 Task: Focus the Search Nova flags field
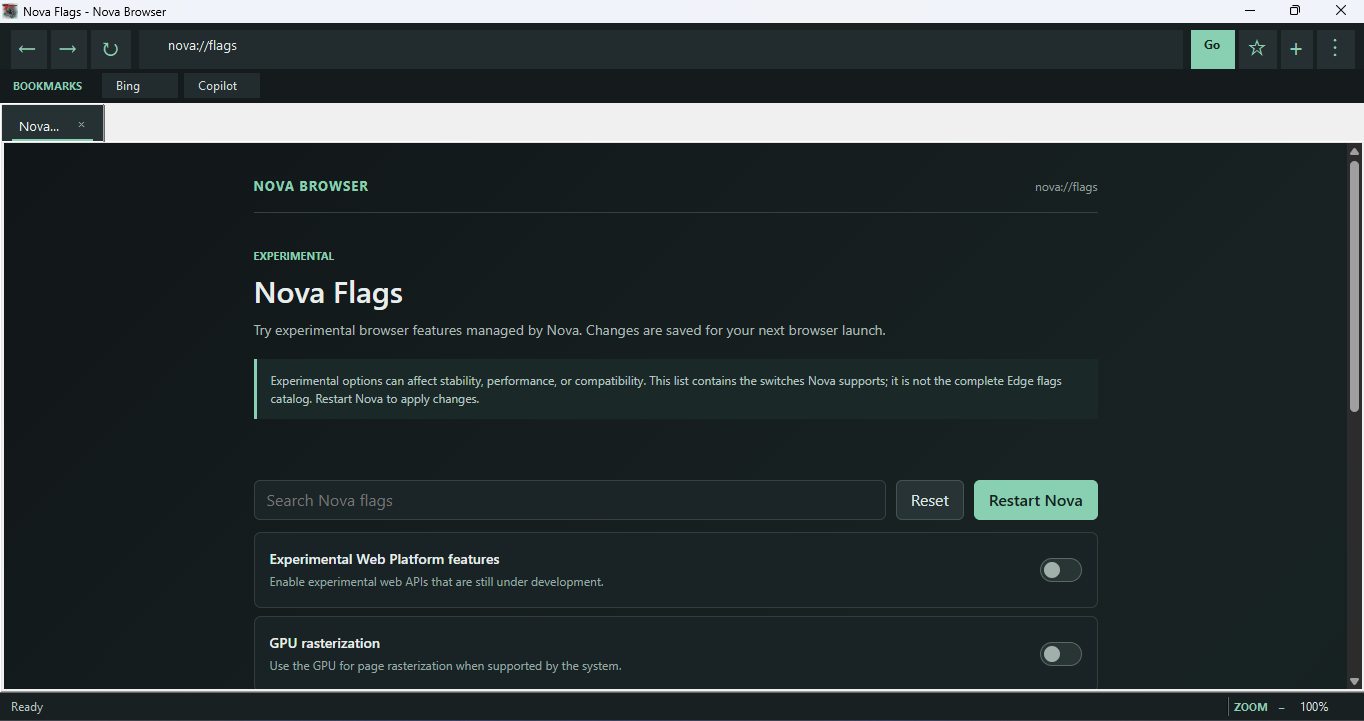tap(569, 500)
